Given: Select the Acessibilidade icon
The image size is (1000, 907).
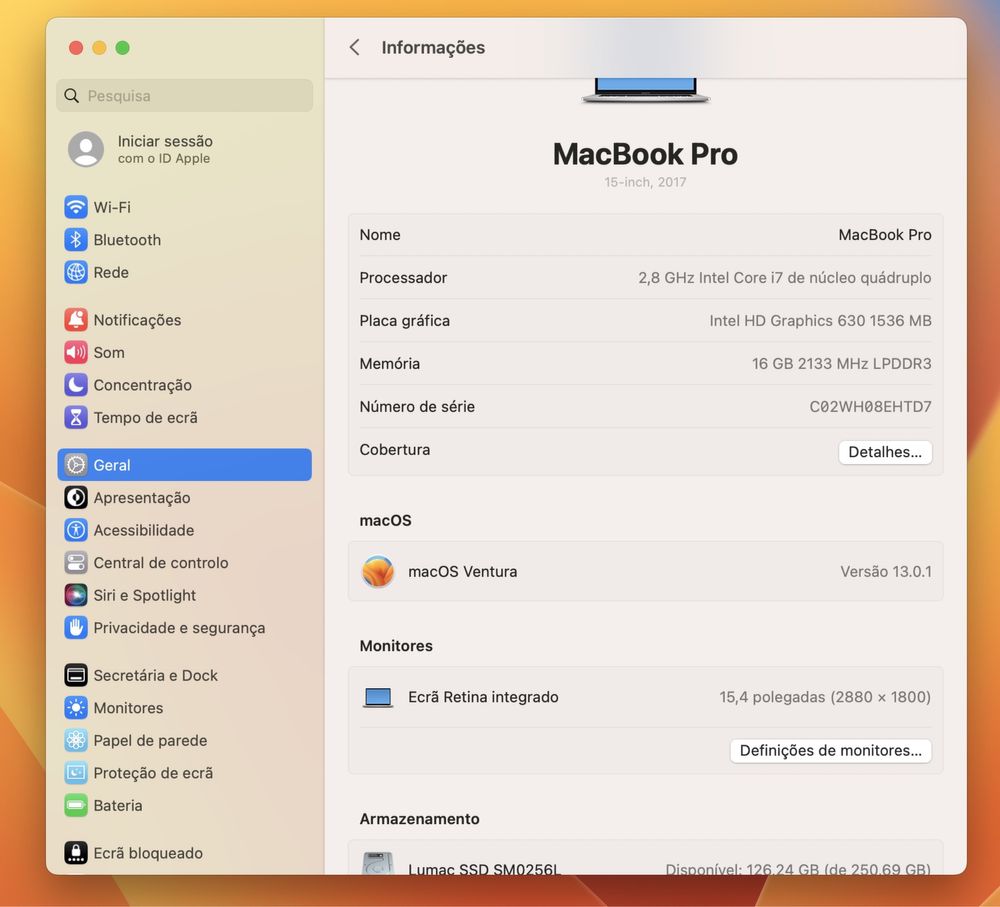Looking at the screenshot, I should click(x=76, y=530).
